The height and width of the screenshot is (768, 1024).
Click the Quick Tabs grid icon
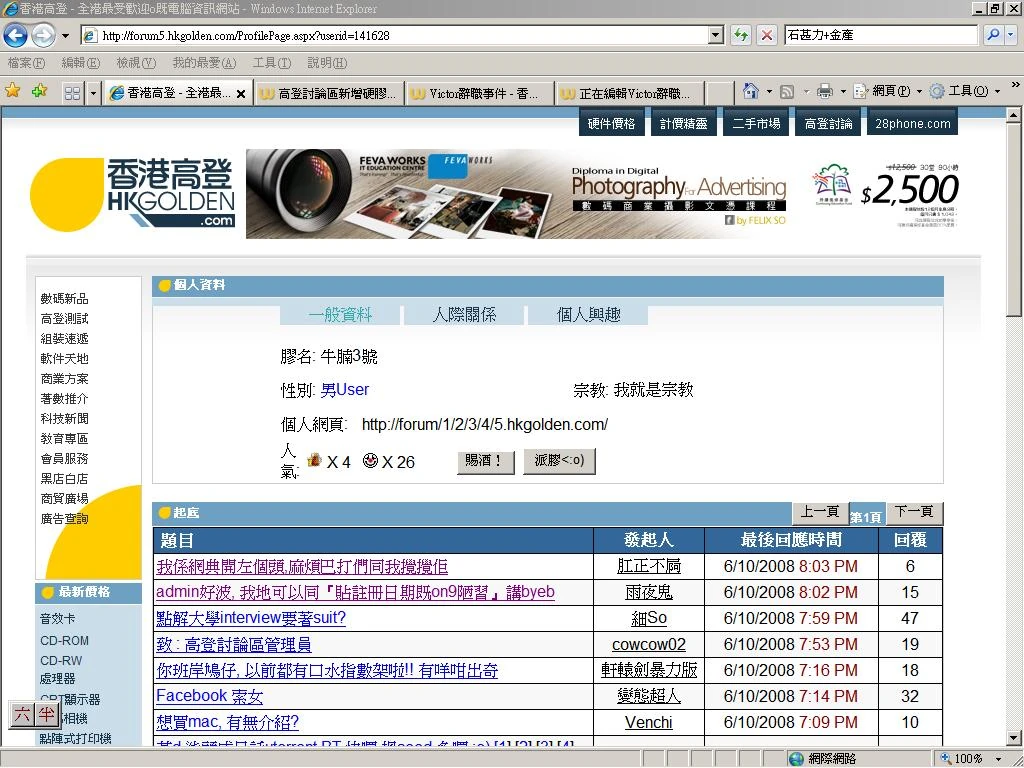click(x=72, y=93)
